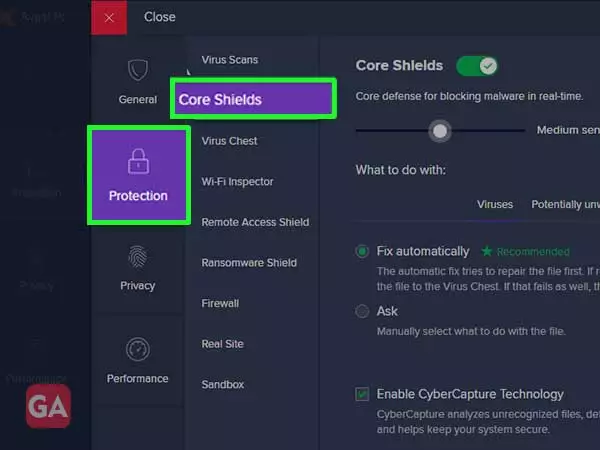Select the Core Shields menu item
The width and height of the screenshot is (600, 450).
click(x=253, y=99)
